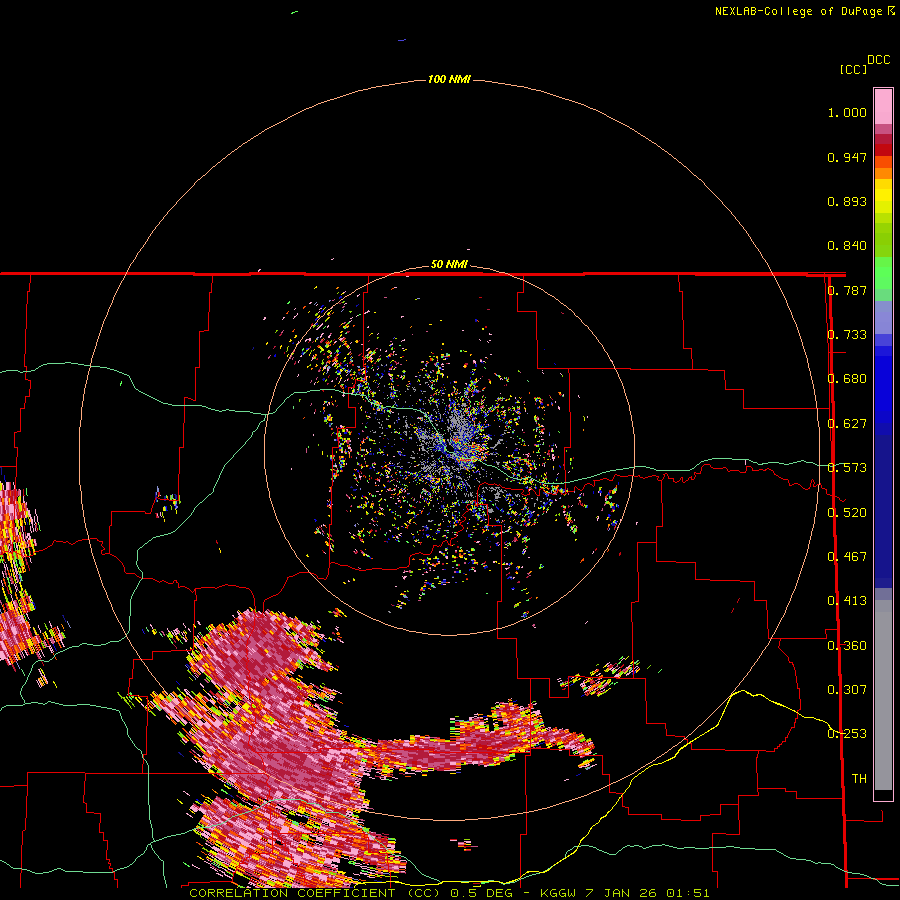Image resolution: width=900 pixels, height=900 pixels.
Task: Click the 0.307 value on the color scale
Action: point(847,690)
